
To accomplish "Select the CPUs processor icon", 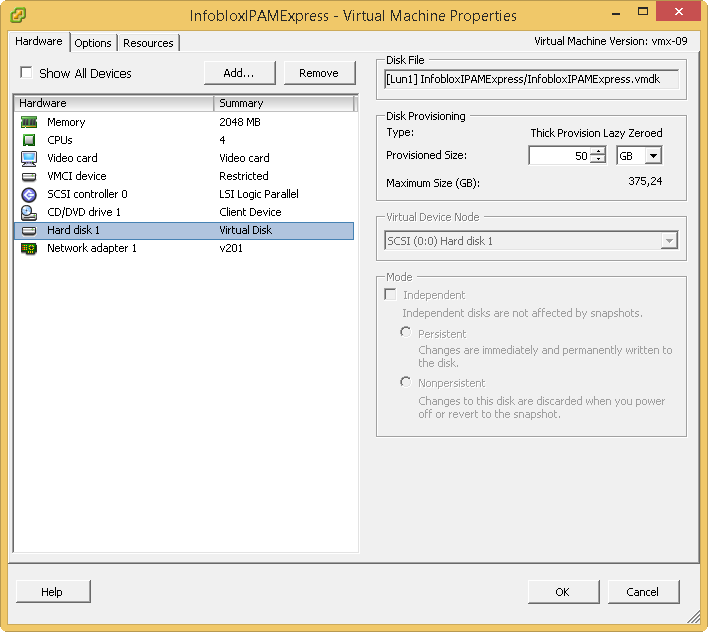I will pos(29,140).
